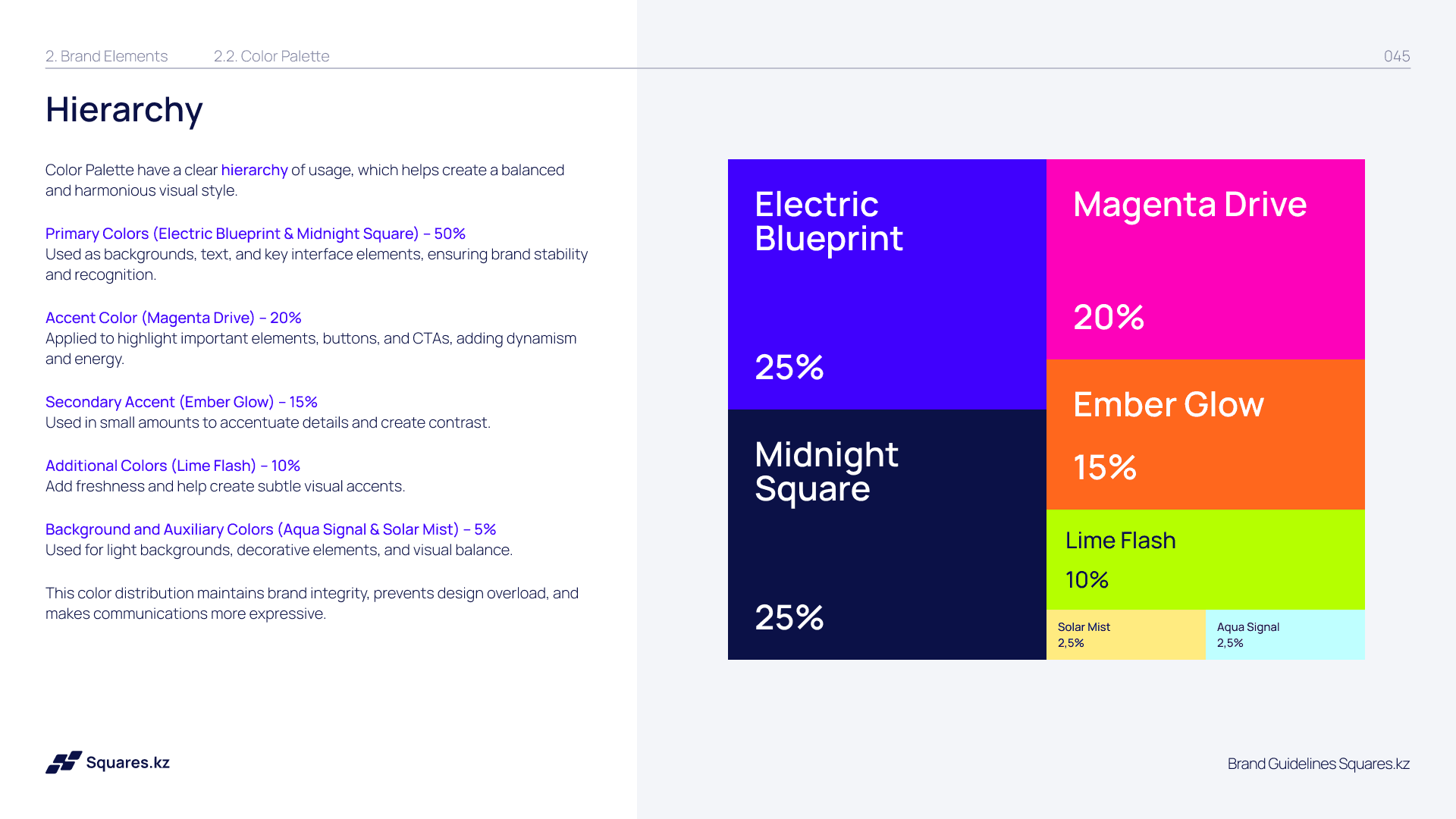Open the 2.2. Color Palette breadcrumb
The width and height of the screenshot is (1456, 819).
point(271,56)
